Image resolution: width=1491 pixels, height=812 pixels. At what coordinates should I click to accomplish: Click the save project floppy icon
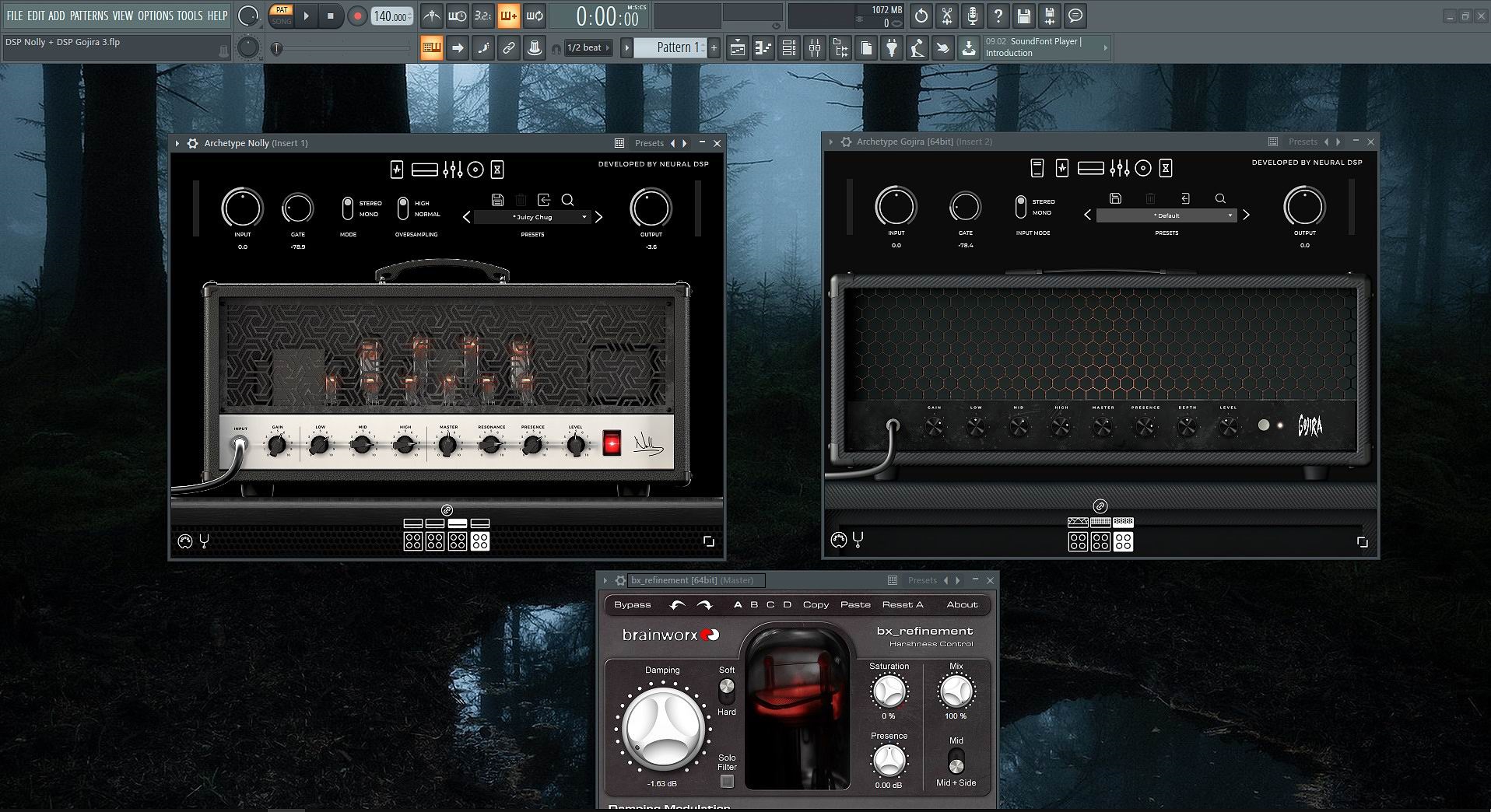(x=1024, y=16)
